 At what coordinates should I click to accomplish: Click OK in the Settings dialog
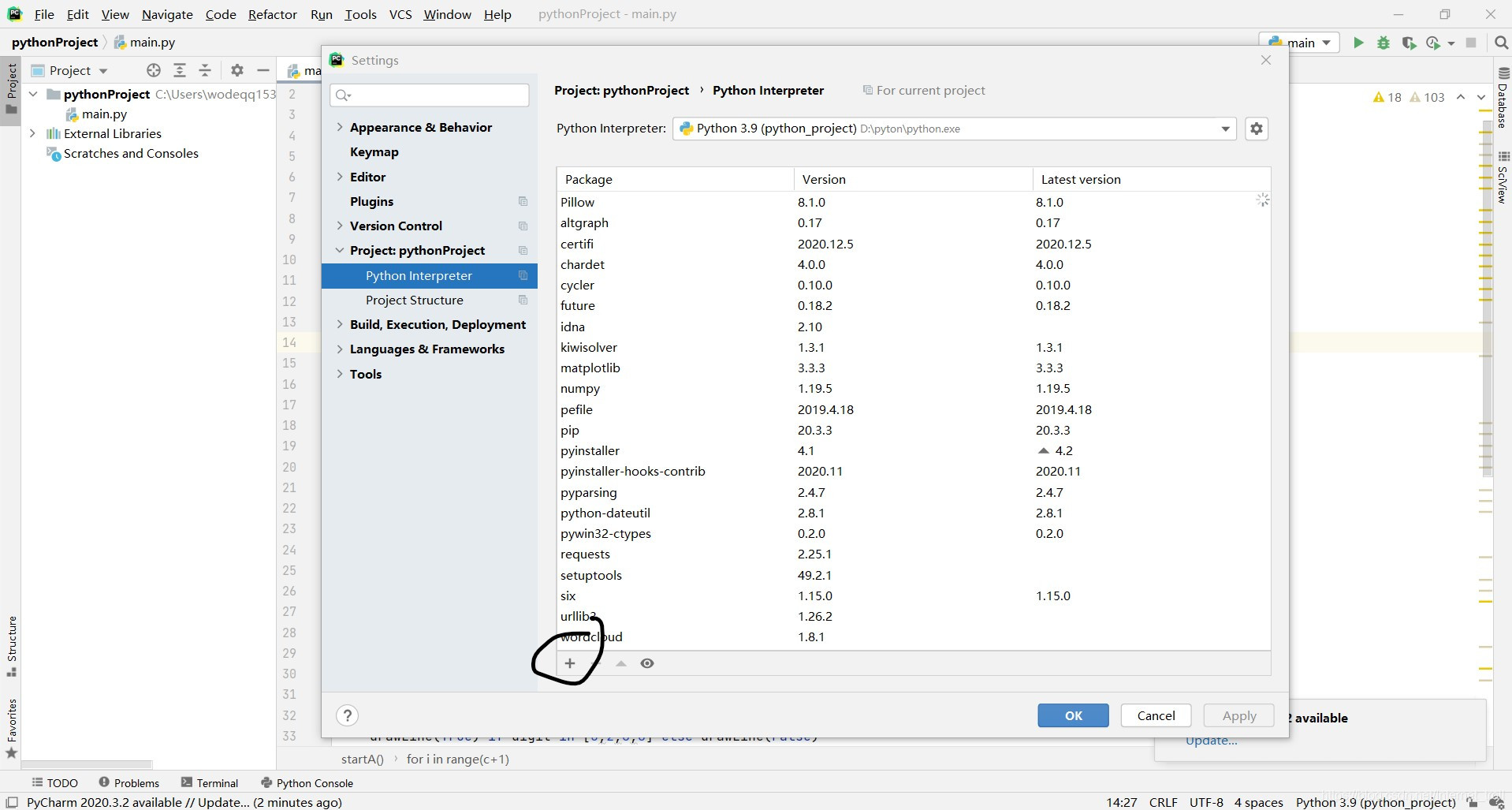click(x=1073, y=715)
